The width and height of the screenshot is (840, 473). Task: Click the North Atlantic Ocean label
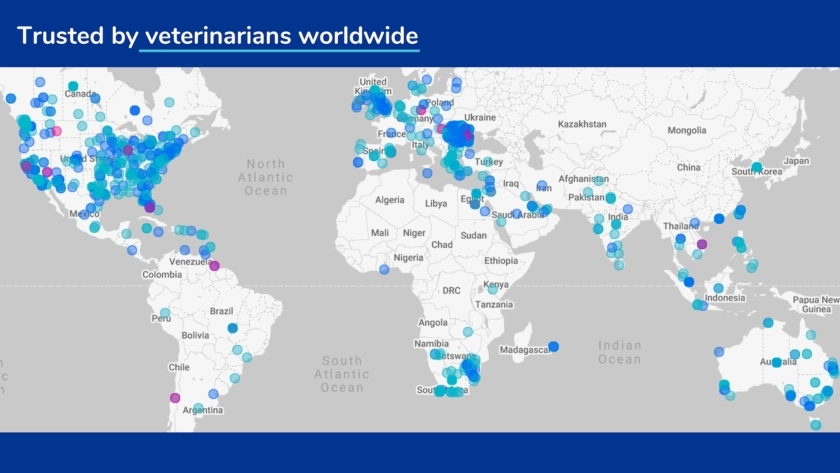[265, 177]
